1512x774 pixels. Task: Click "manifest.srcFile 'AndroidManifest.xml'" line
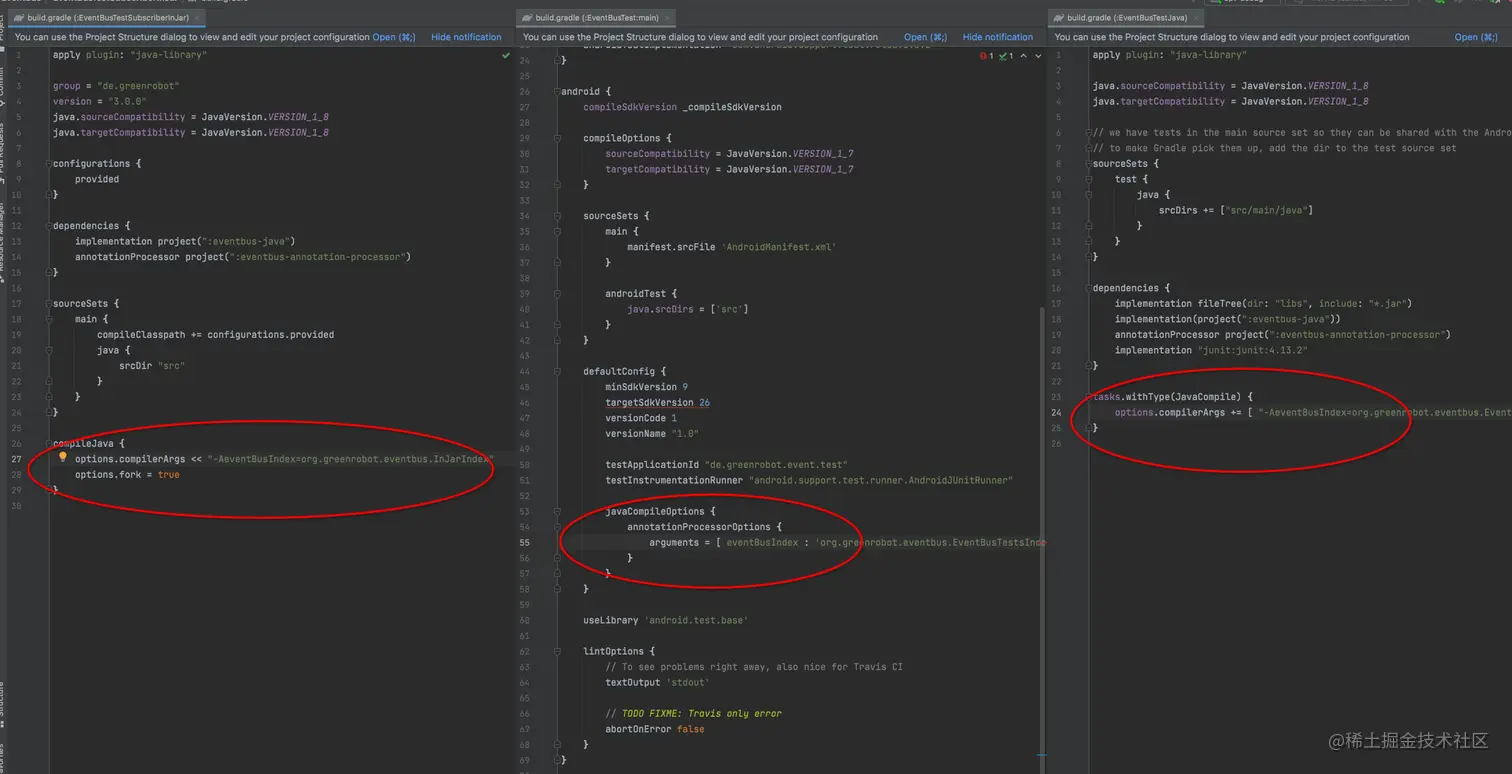click(x=731, y=247)
